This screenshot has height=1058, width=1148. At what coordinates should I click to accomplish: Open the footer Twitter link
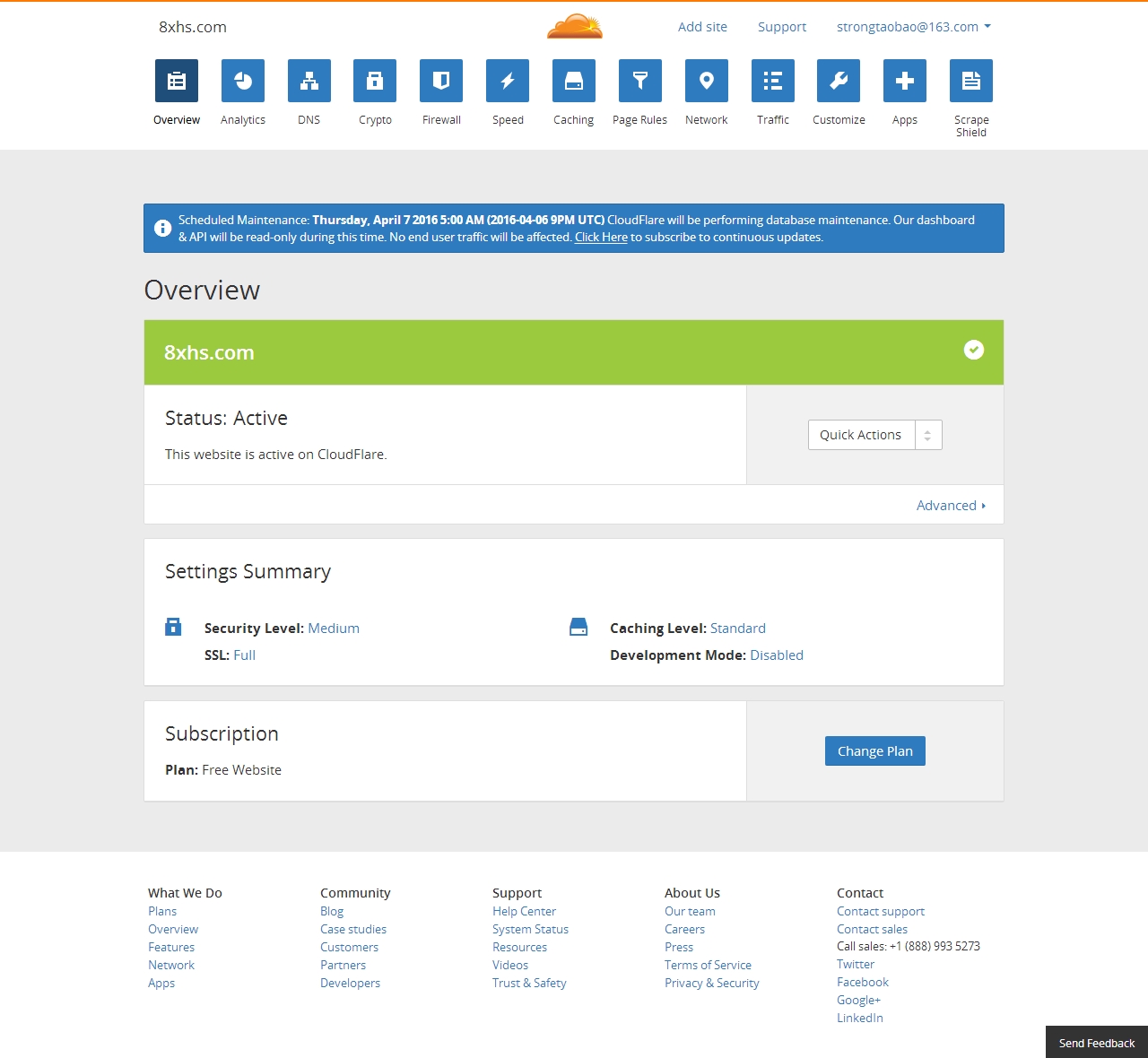(856, 964)
